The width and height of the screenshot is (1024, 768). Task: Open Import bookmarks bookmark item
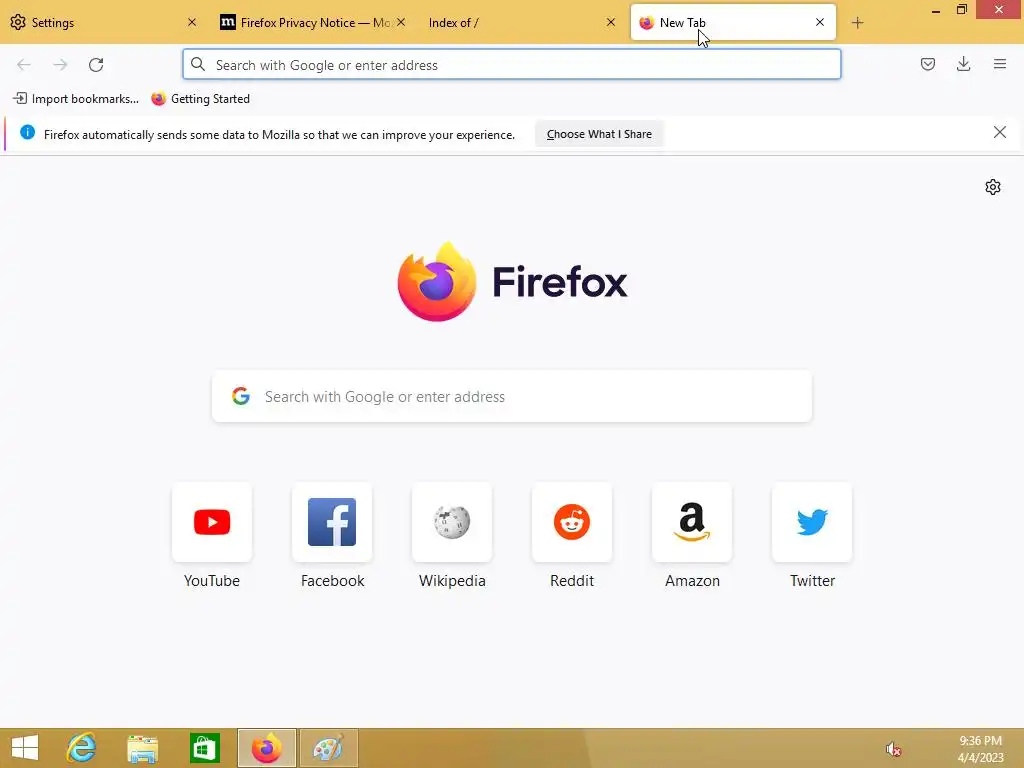[x=76, y=99]
